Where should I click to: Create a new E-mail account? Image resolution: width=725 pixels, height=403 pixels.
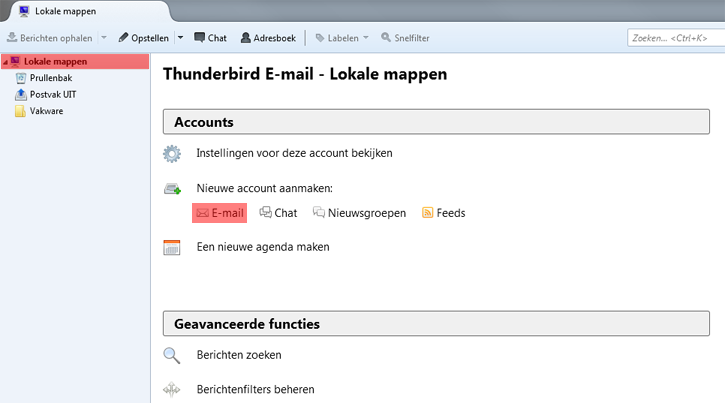[220, 213]
